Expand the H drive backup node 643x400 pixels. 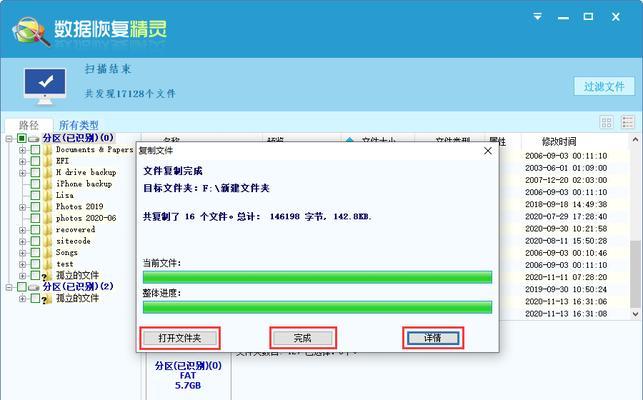pos(23,173)
